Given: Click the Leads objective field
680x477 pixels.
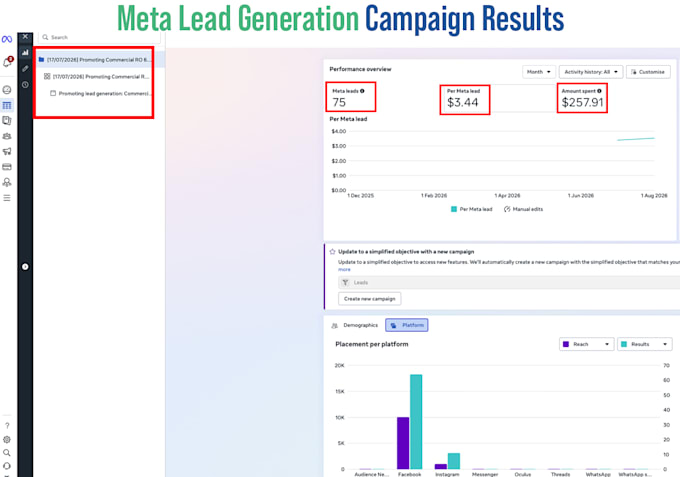Looking at the screenshot, I should point(508,283).
